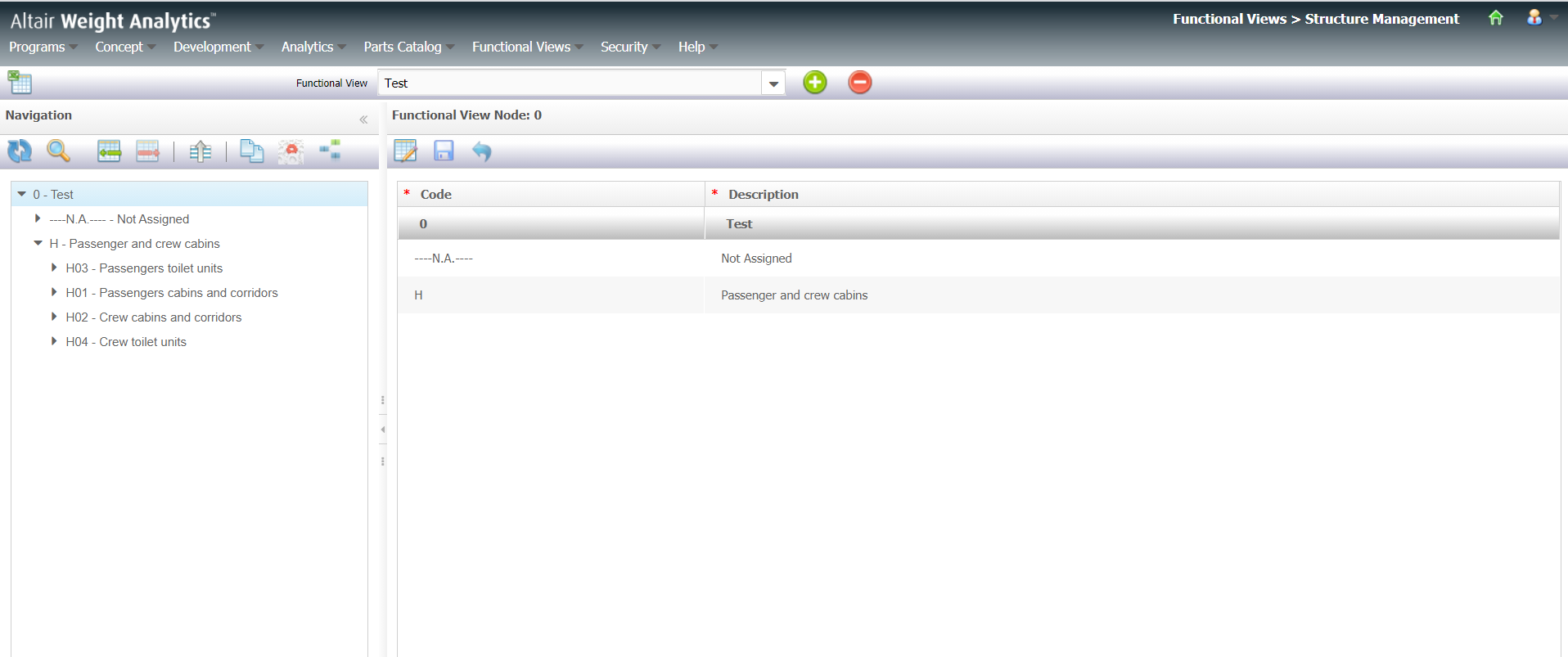1568x657 pixels.
Task: Open the Security menu
Action: [x=630, y=47]
